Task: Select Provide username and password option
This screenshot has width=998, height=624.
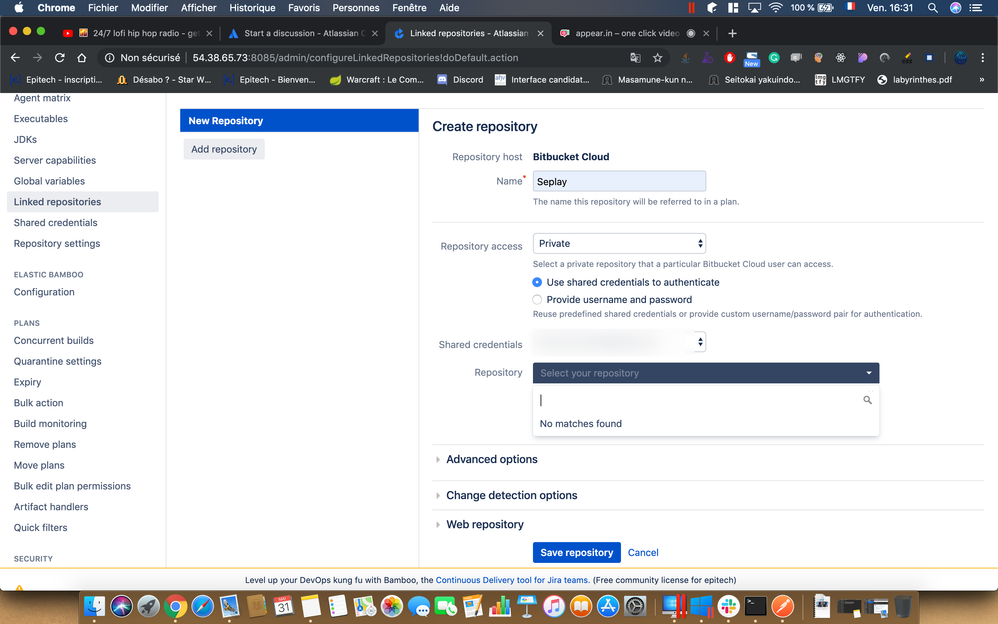Action: tap(537, 299)
